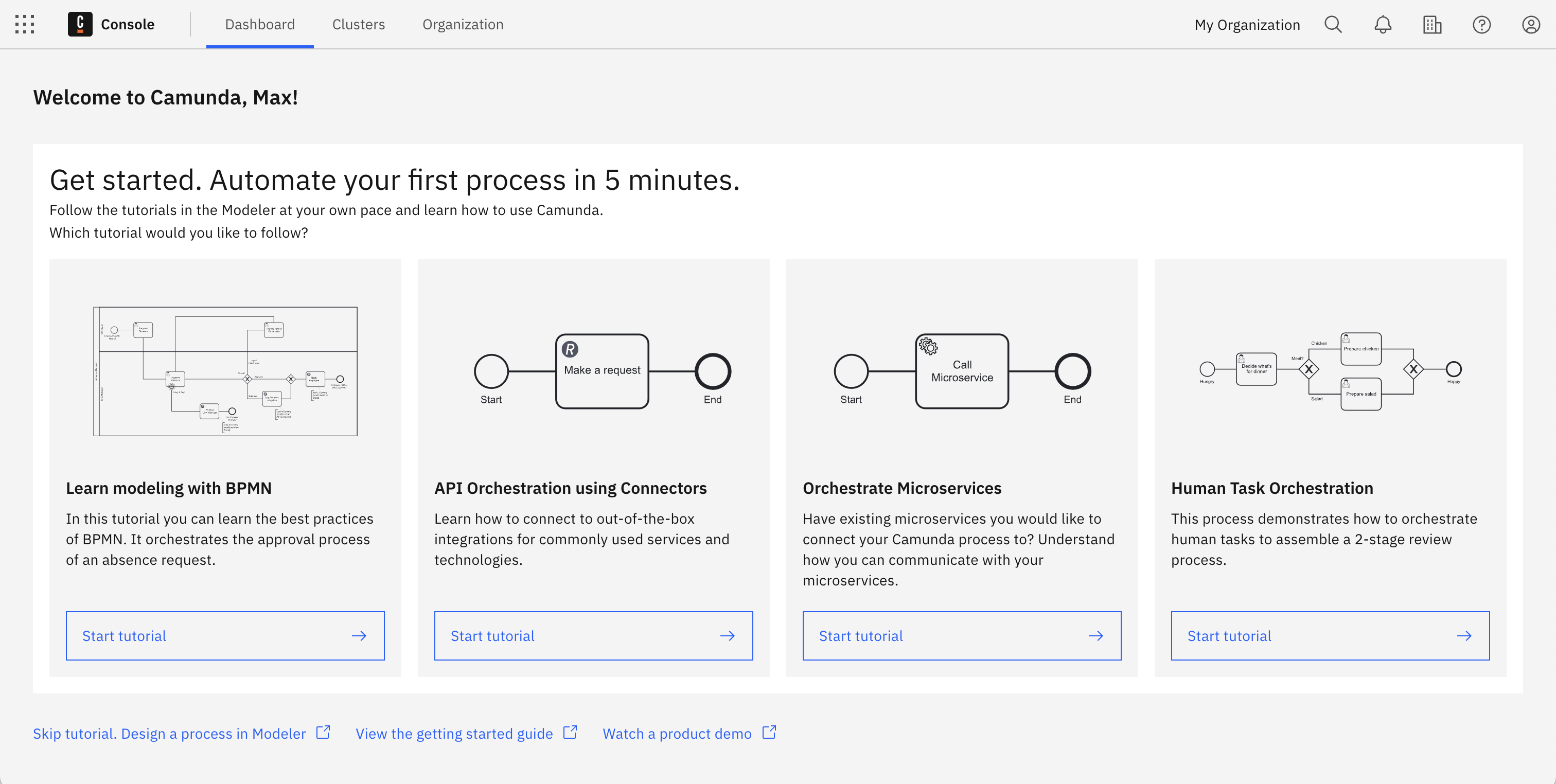Click View the getting started guide link
1556x784 pixels.
coord(454,733)
